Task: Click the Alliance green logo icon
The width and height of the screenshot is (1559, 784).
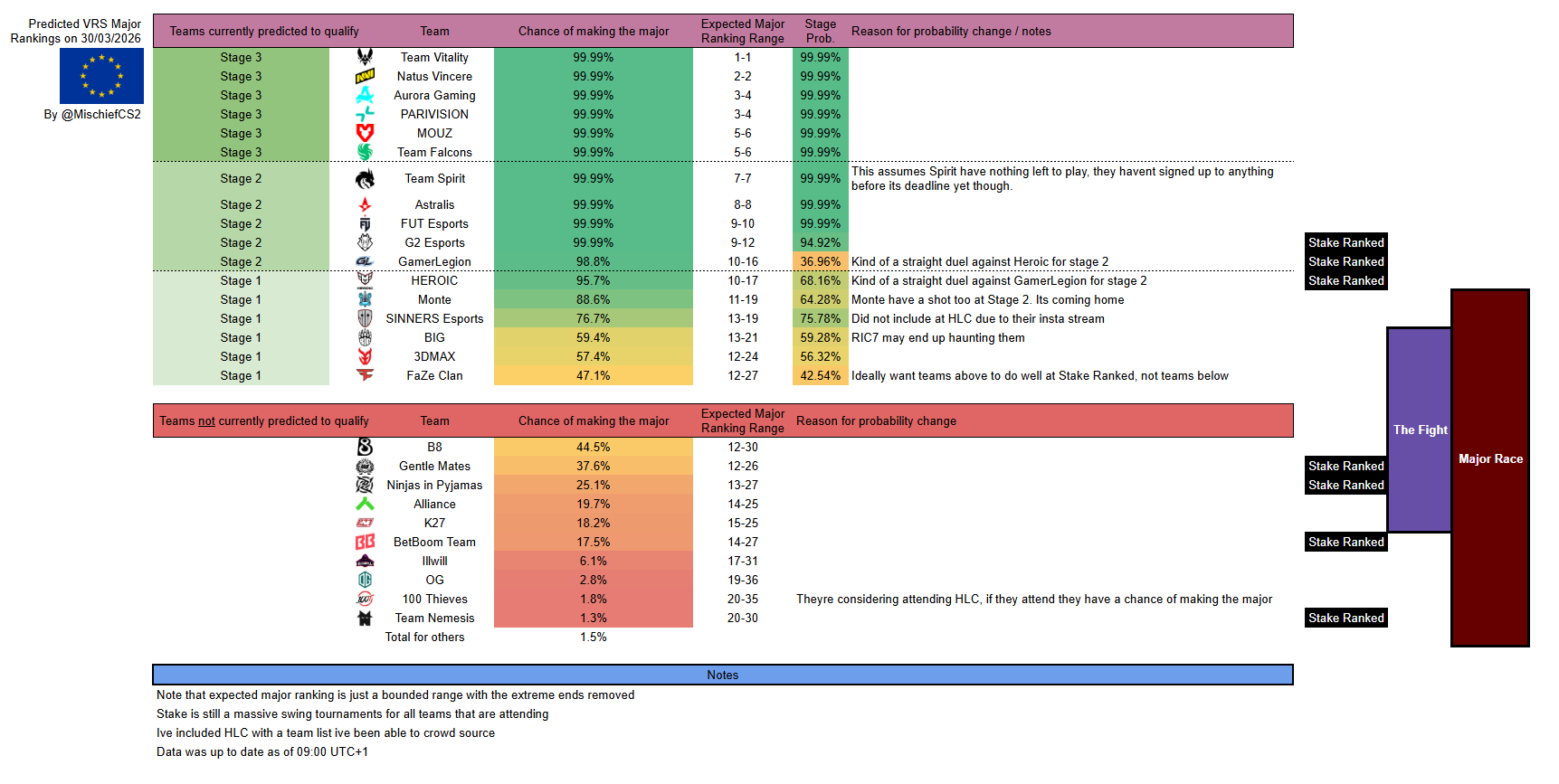Action: pos(365,504)
